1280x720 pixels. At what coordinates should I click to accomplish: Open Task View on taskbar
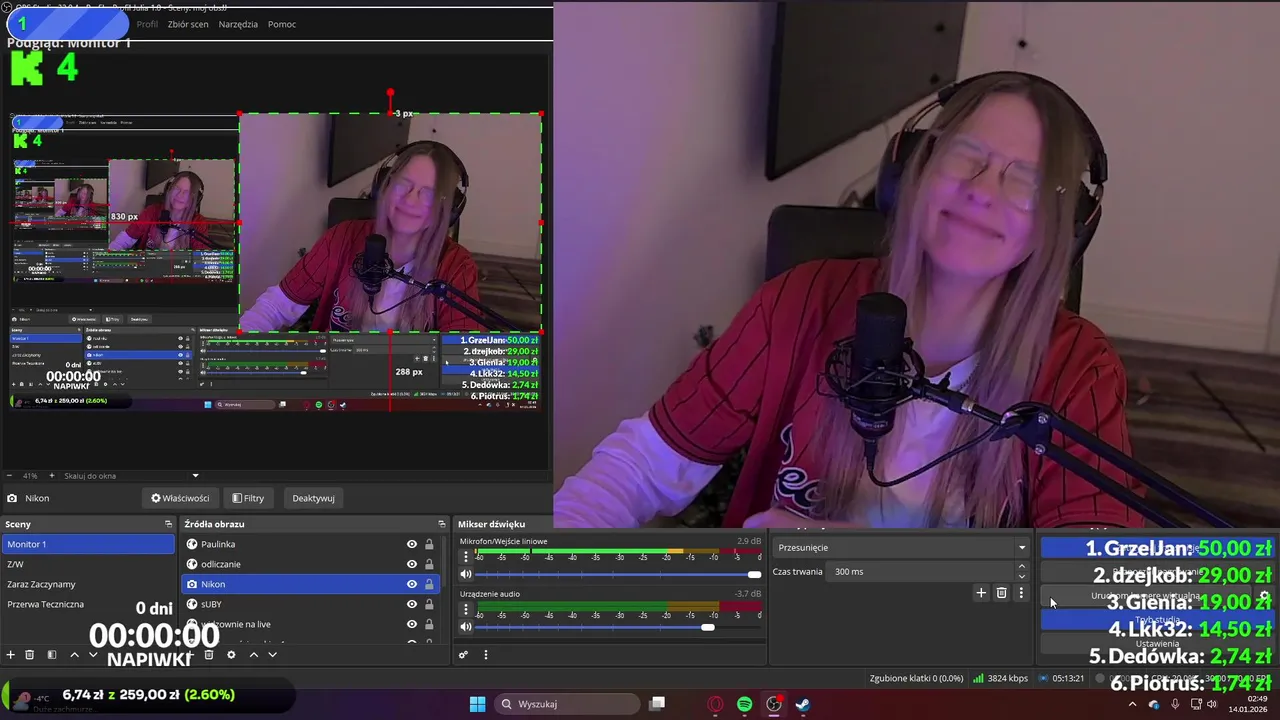click(x=657, y=704)
